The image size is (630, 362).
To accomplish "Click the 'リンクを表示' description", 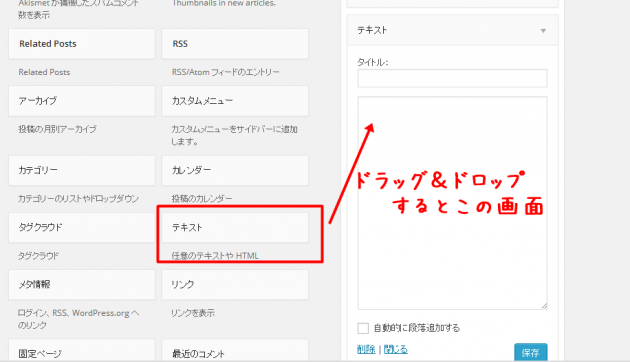I will coord(193,313).
